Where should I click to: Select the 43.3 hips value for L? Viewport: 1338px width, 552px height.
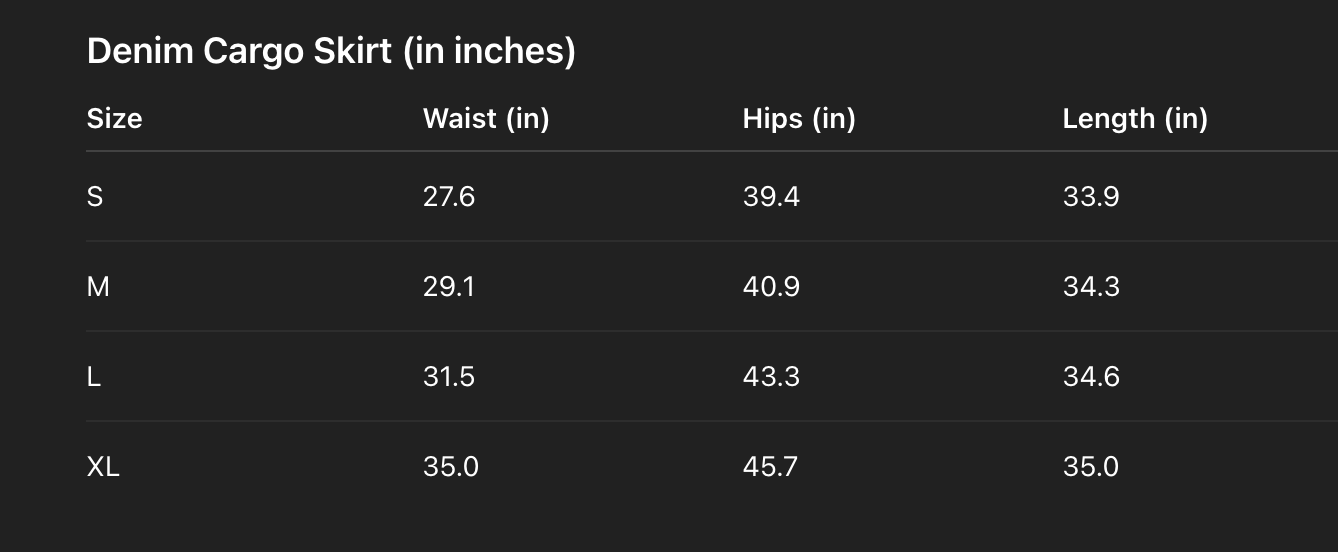[771, 377]
